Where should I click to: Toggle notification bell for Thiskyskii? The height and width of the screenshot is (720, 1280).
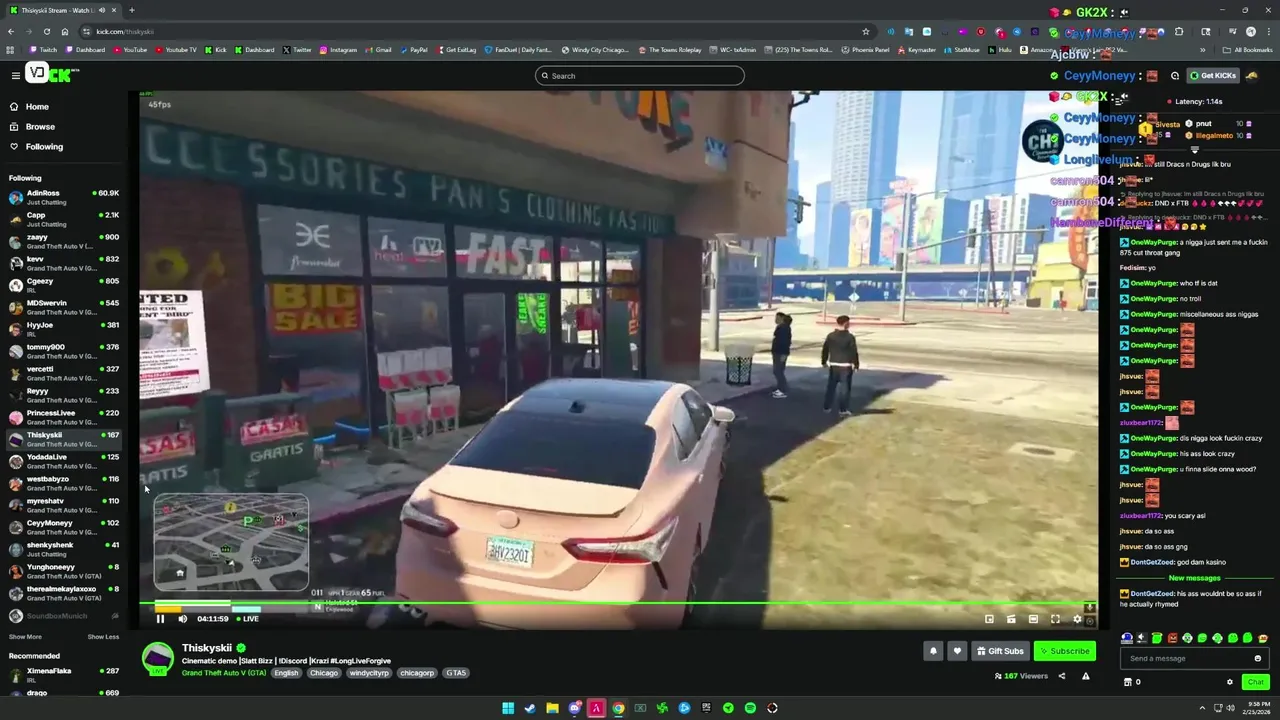point(933,651)
